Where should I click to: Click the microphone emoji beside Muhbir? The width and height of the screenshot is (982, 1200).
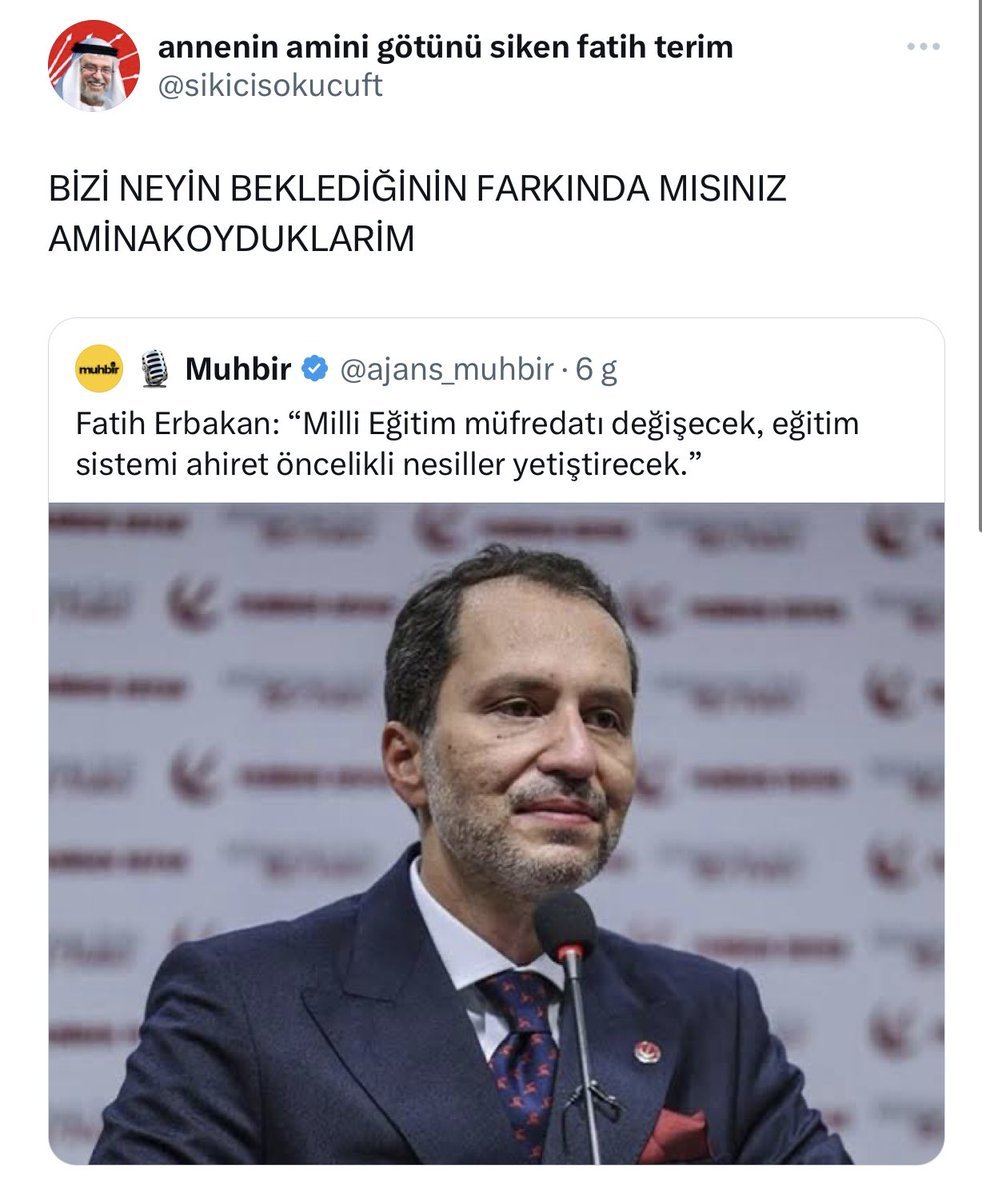click(154, 369)
